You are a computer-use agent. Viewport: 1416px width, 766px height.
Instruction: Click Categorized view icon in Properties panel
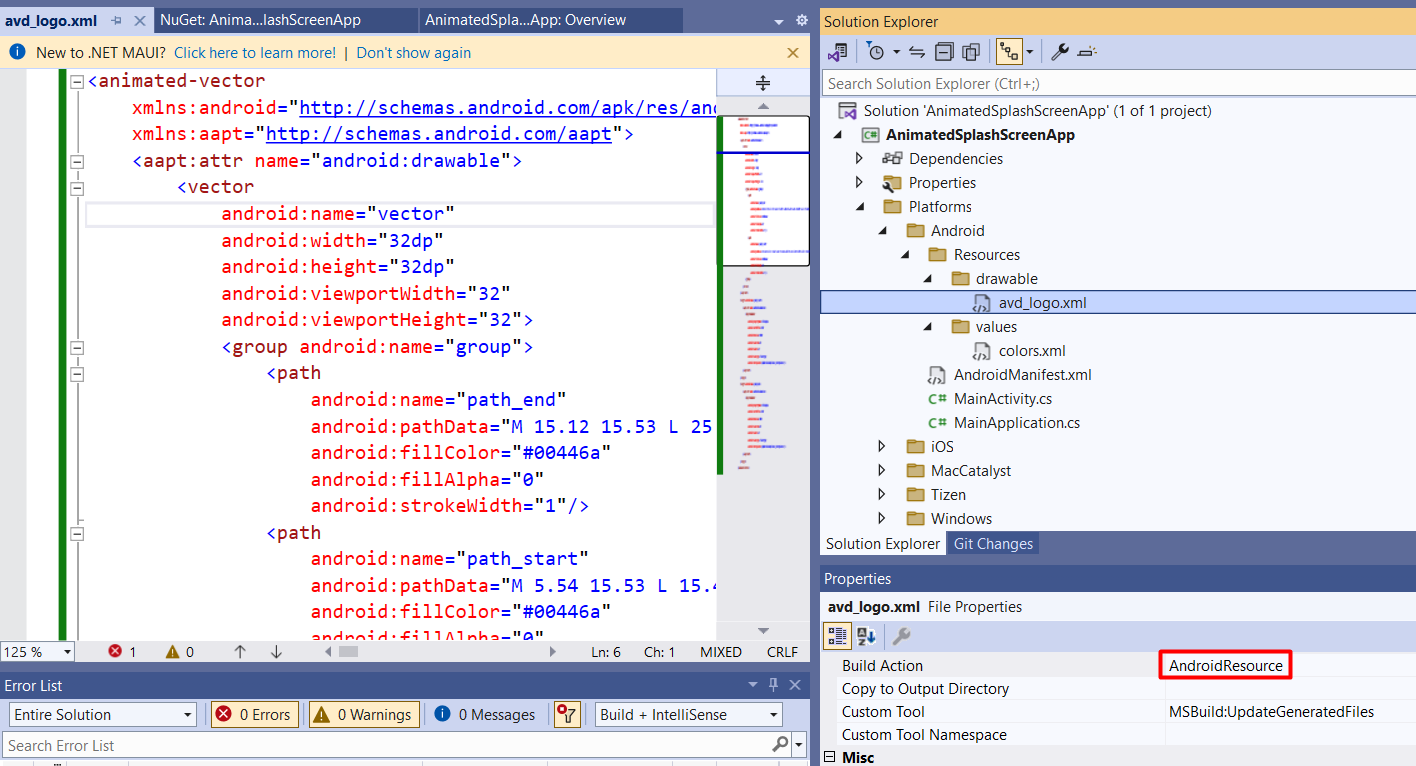(838, 636)
